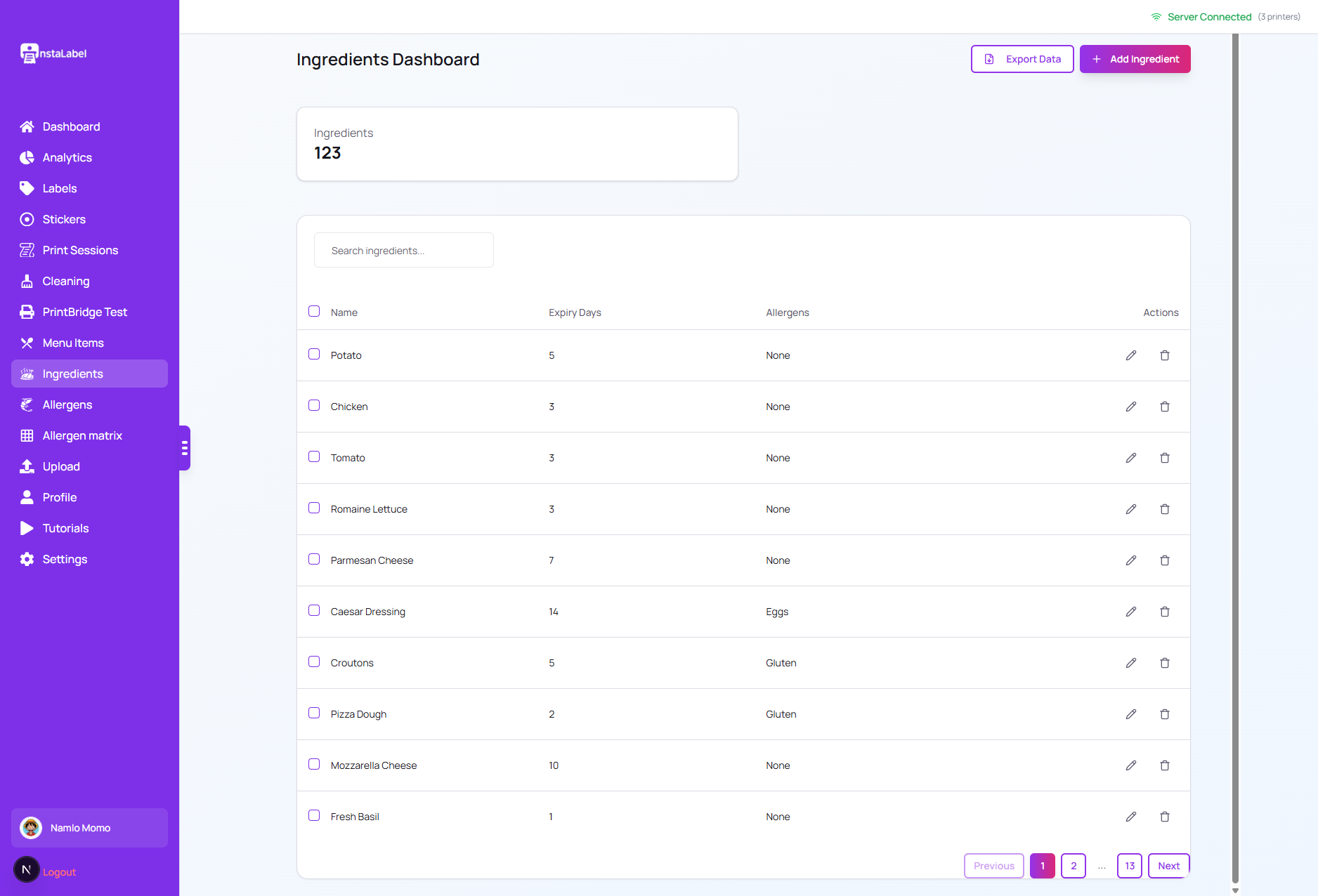
Task: Go to the Next page
Action: [1168, 866]
